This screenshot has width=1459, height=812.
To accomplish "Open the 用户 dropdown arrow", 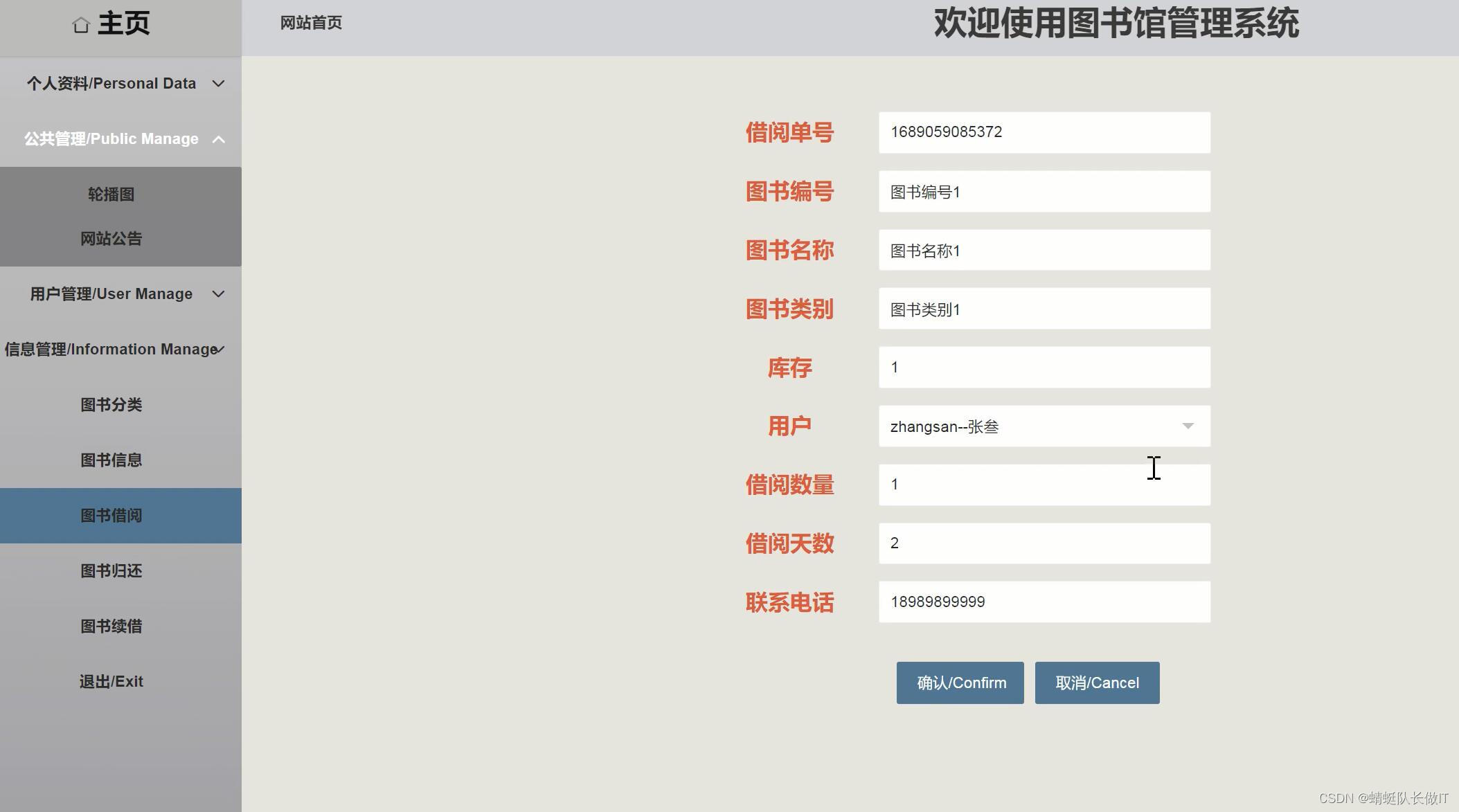I will [x=1188, y=426].
